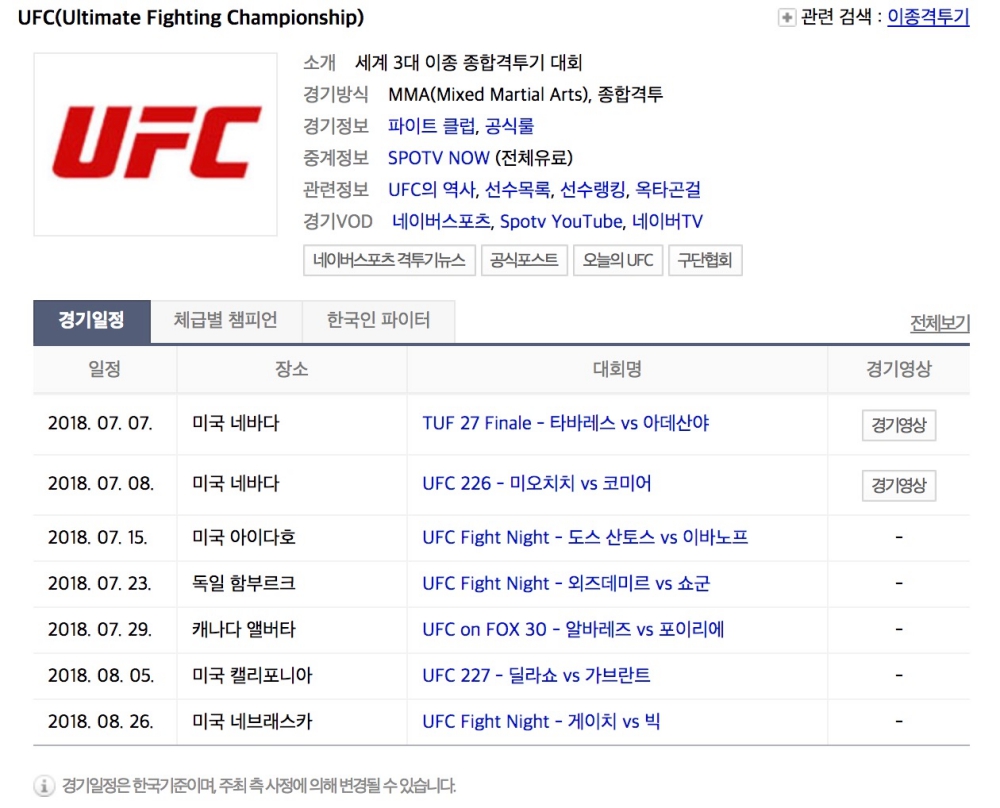Expand related search plus icon
The height and width of the screenshot is (808, 1000).
point(786,18)
